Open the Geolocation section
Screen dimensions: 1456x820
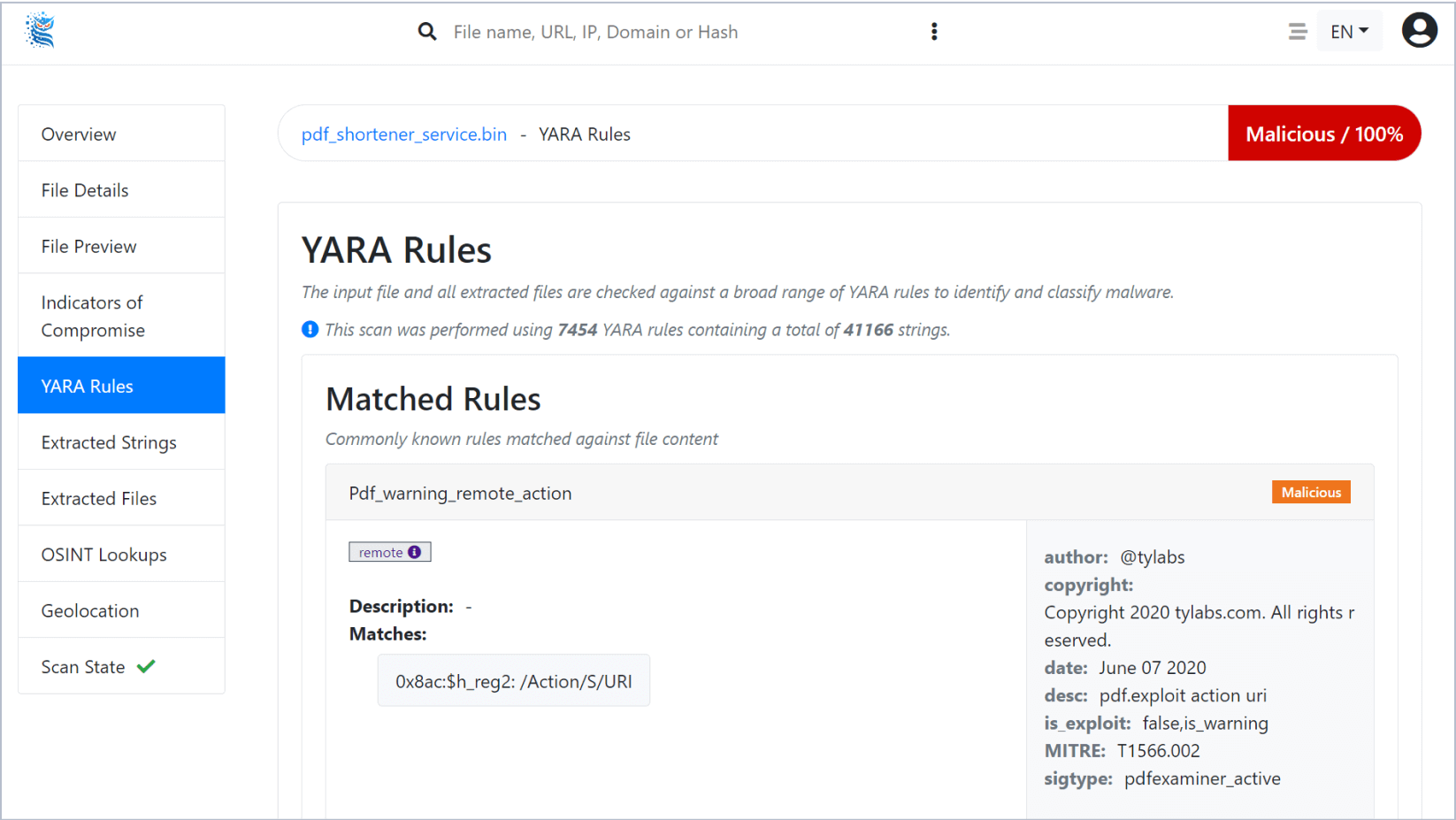[x=121, y=610]
